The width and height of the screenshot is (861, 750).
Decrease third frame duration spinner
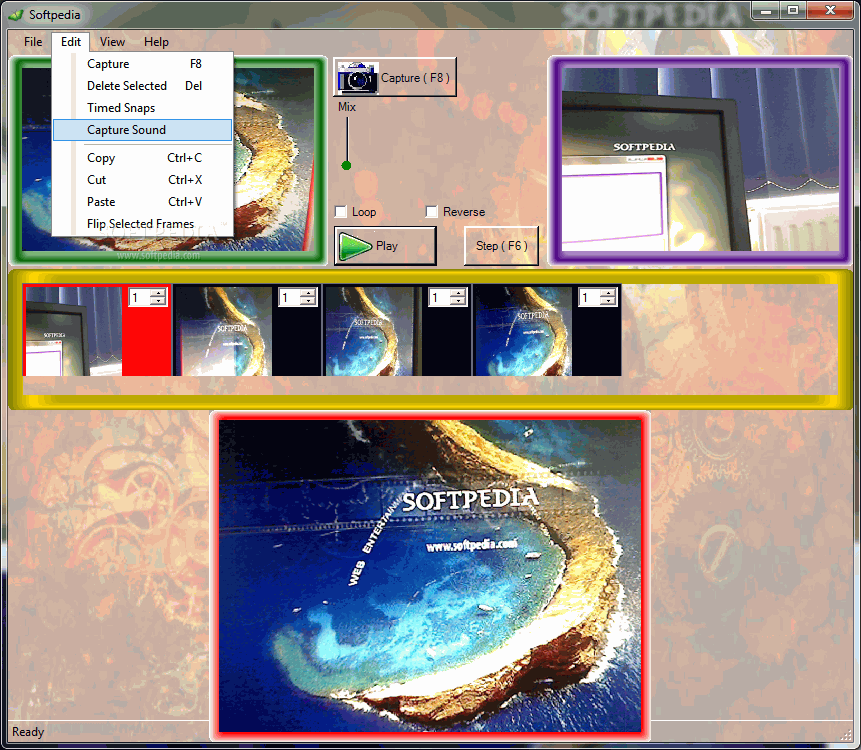[x=459, y=301]
